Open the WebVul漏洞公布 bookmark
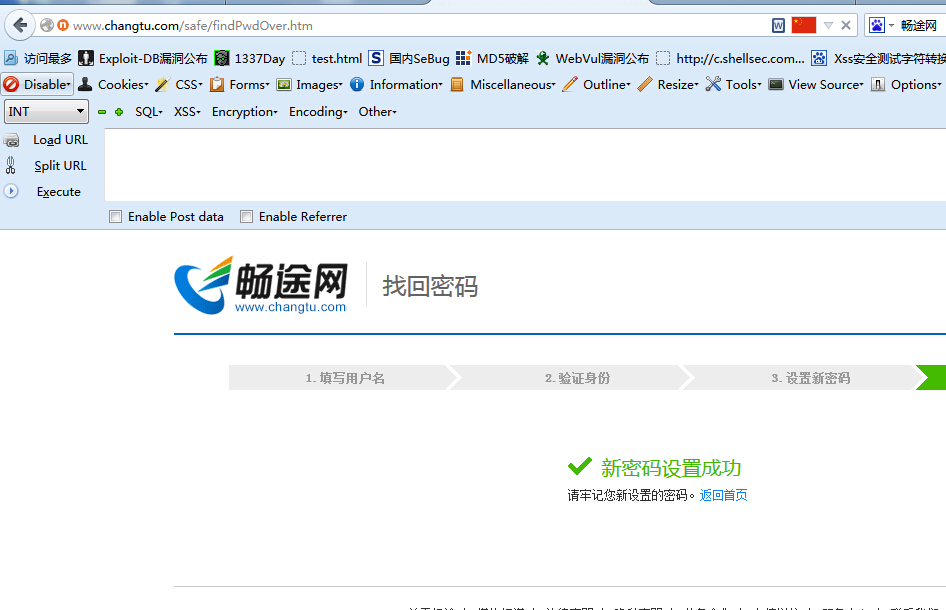 coord(592,59)
